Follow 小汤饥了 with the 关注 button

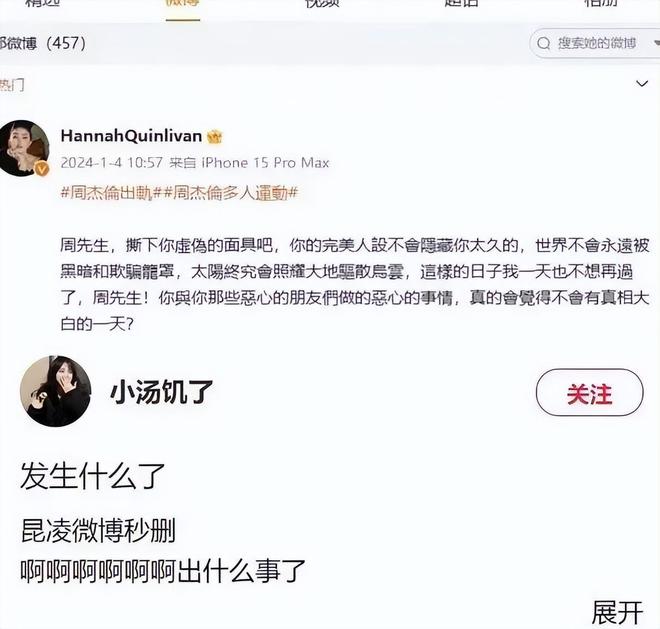click(589, 393)
